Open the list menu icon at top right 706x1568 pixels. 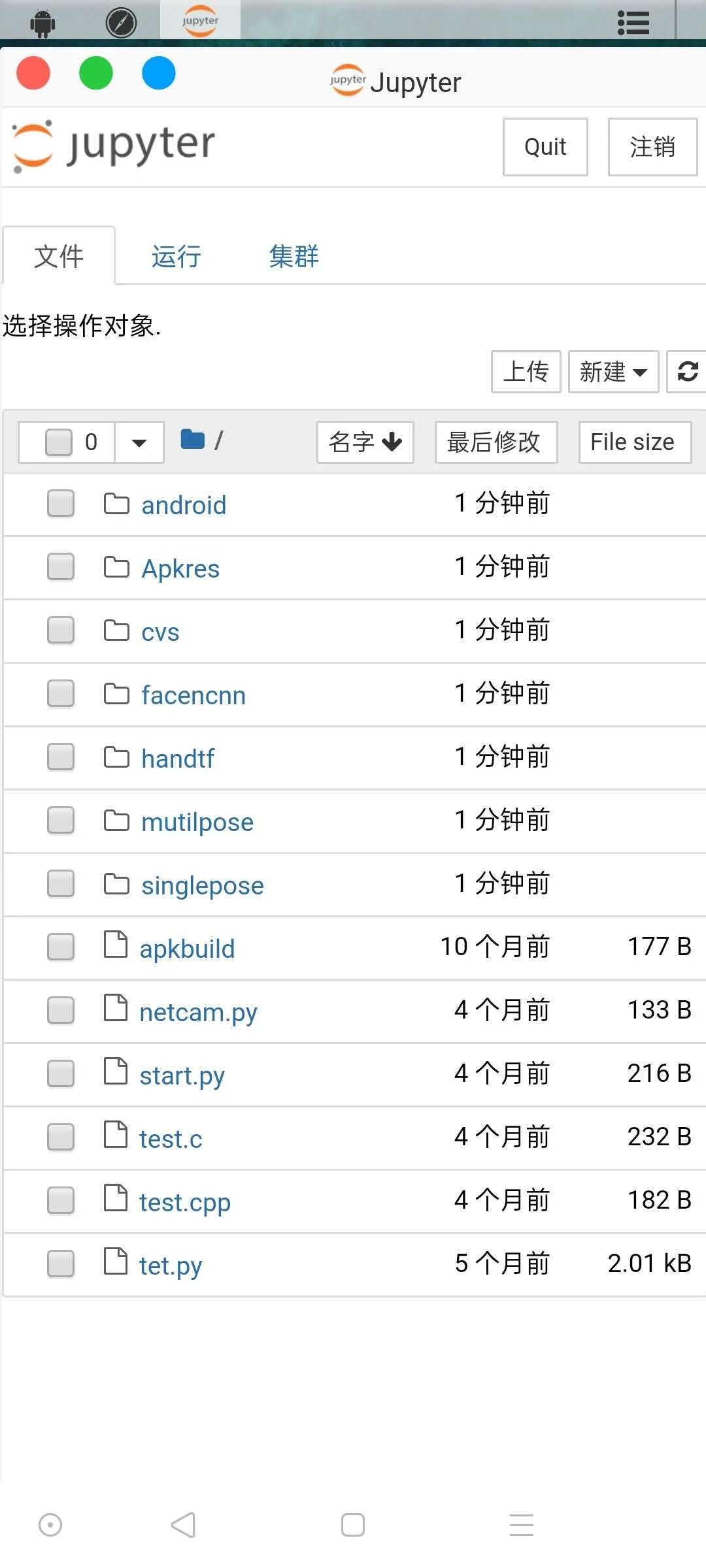[x=633, y=23]
